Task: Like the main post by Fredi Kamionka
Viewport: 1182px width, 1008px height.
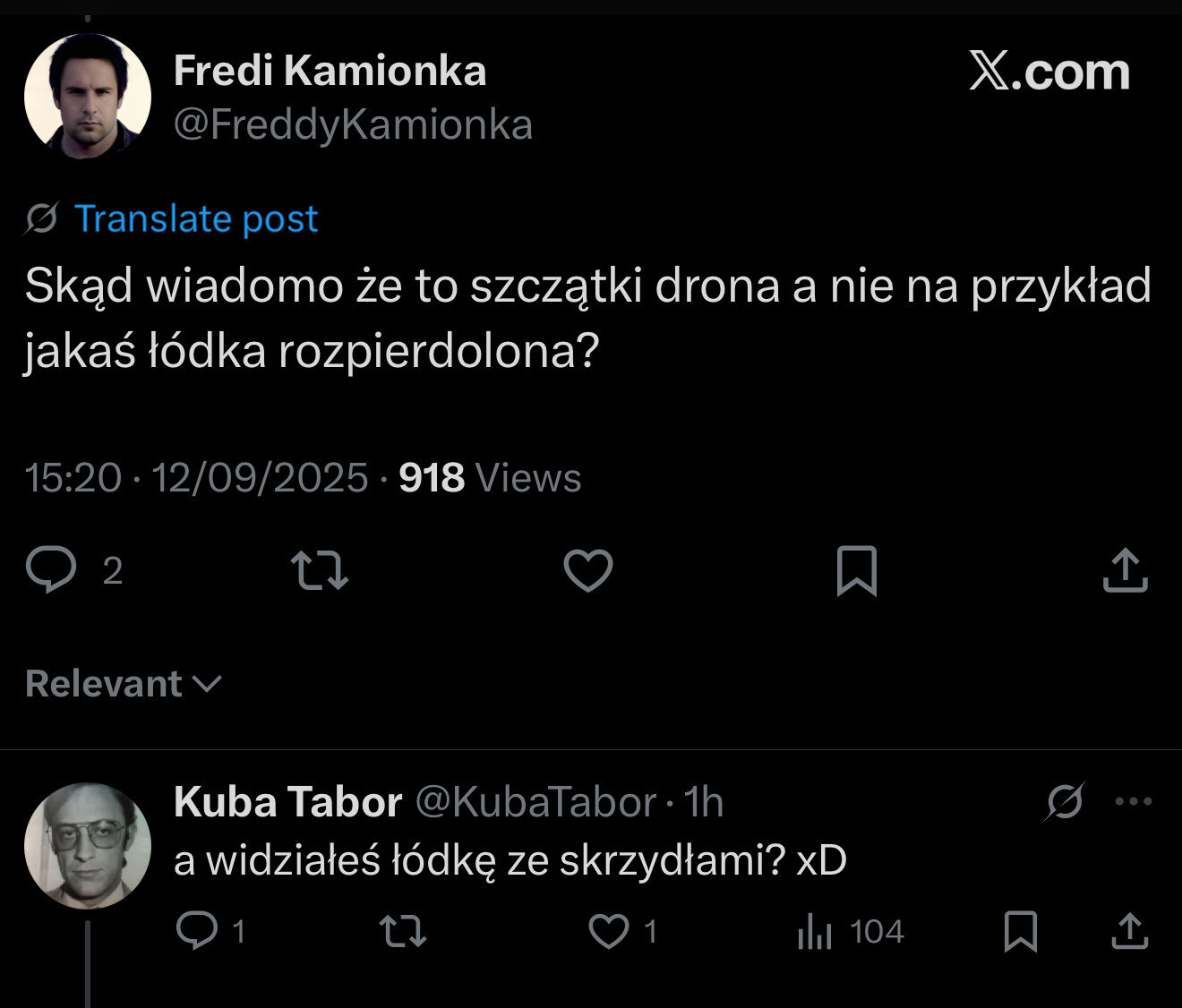Action: click(x=587, y=570)
